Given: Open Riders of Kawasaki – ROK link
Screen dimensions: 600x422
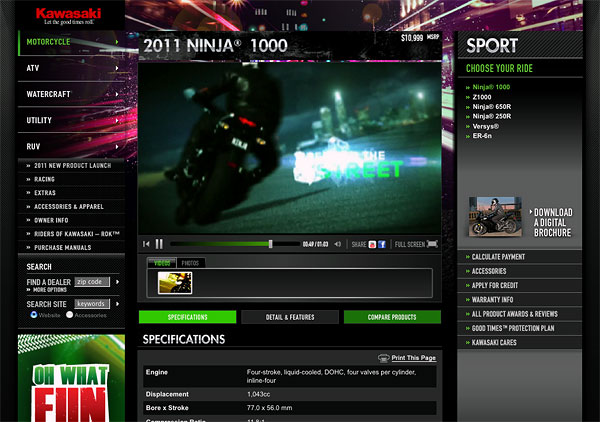Looking at the screenshot, I should (77, 234).
